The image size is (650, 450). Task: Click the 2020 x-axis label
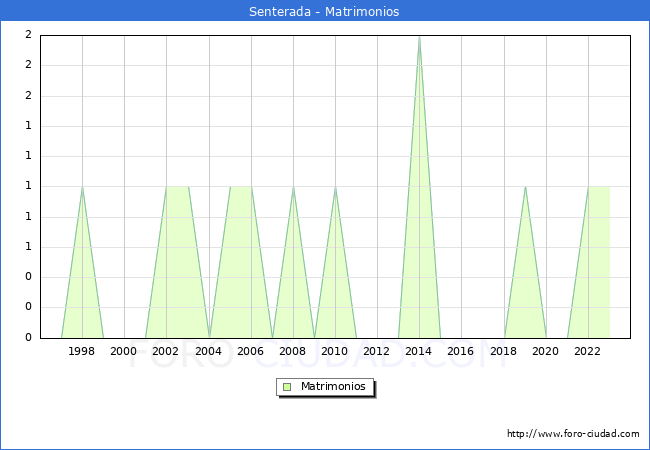point(546,351)
